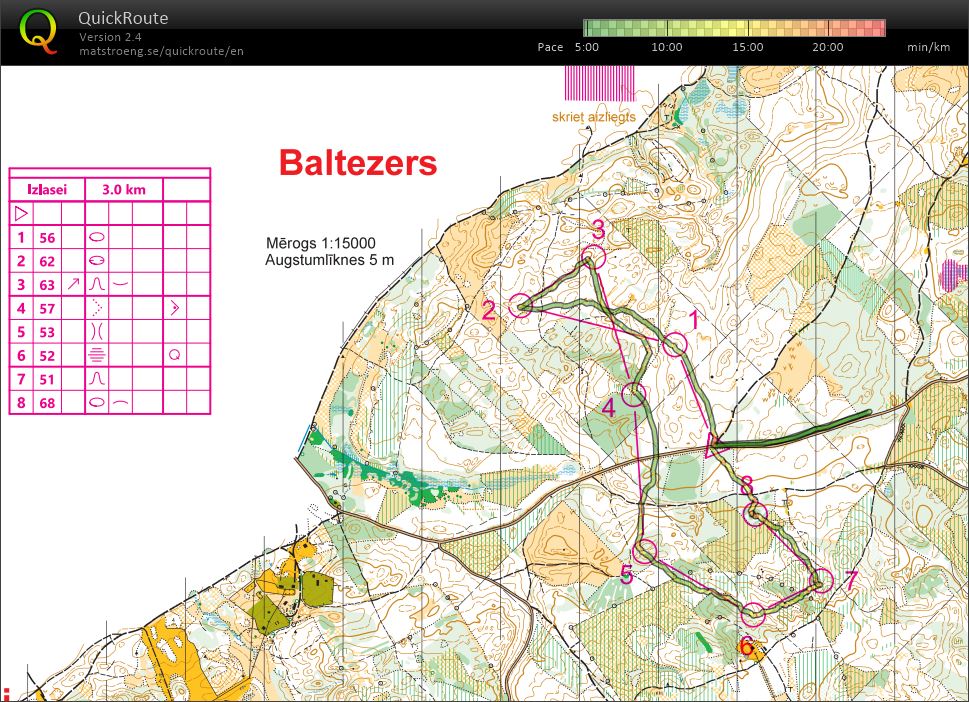The width and height of the screenshot is (969, 702).
Task: Click the QuickRoute Q logo
Action: tap(38, 28)
